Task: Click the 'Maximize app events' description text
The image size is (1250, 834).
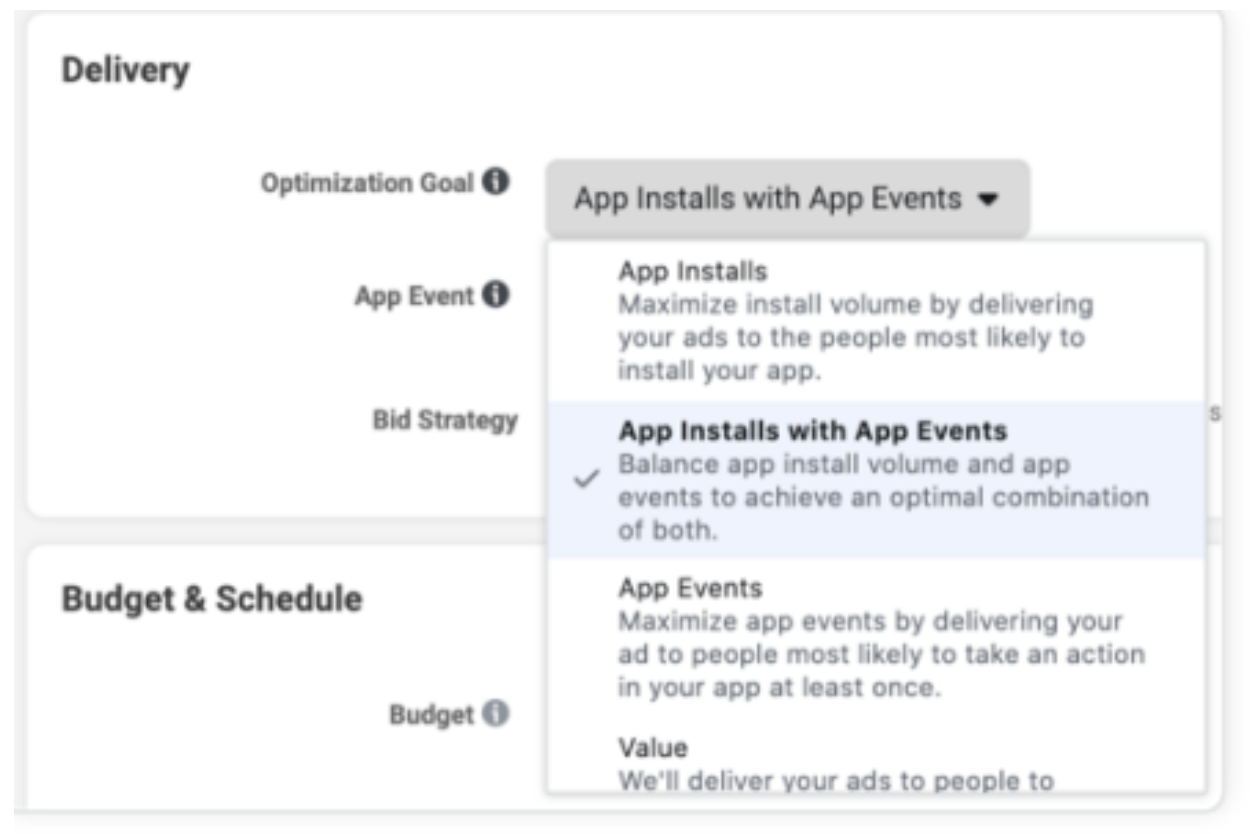Action: pyautogui.click(x=882, y=655)
